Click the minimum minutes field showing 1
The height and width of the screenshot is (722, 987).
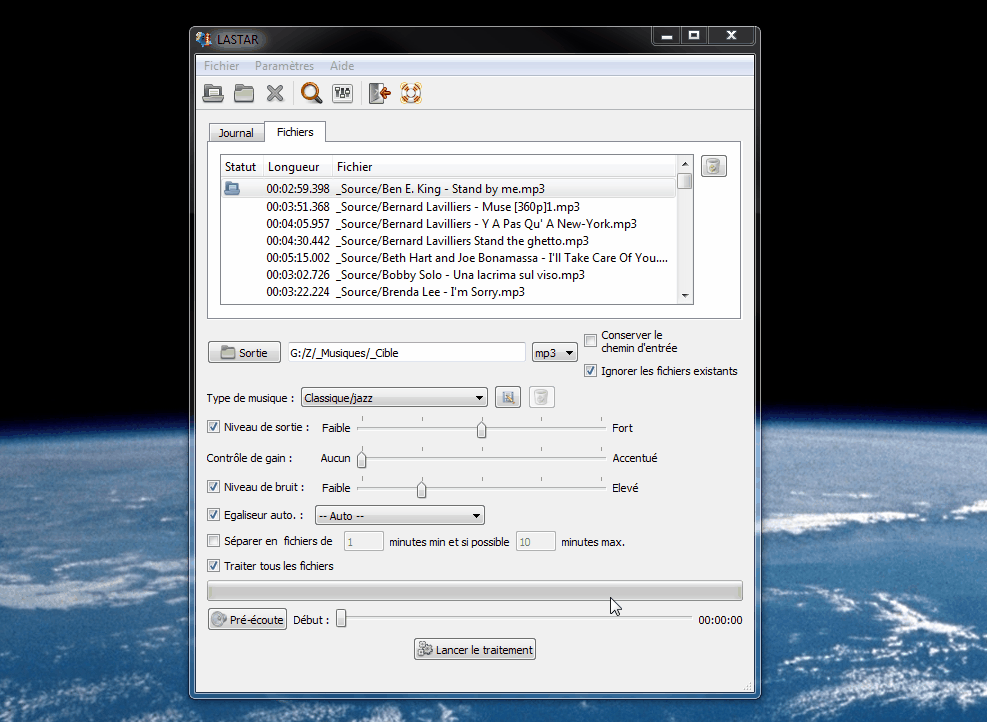pyautogui.click(x=363, y=541)
